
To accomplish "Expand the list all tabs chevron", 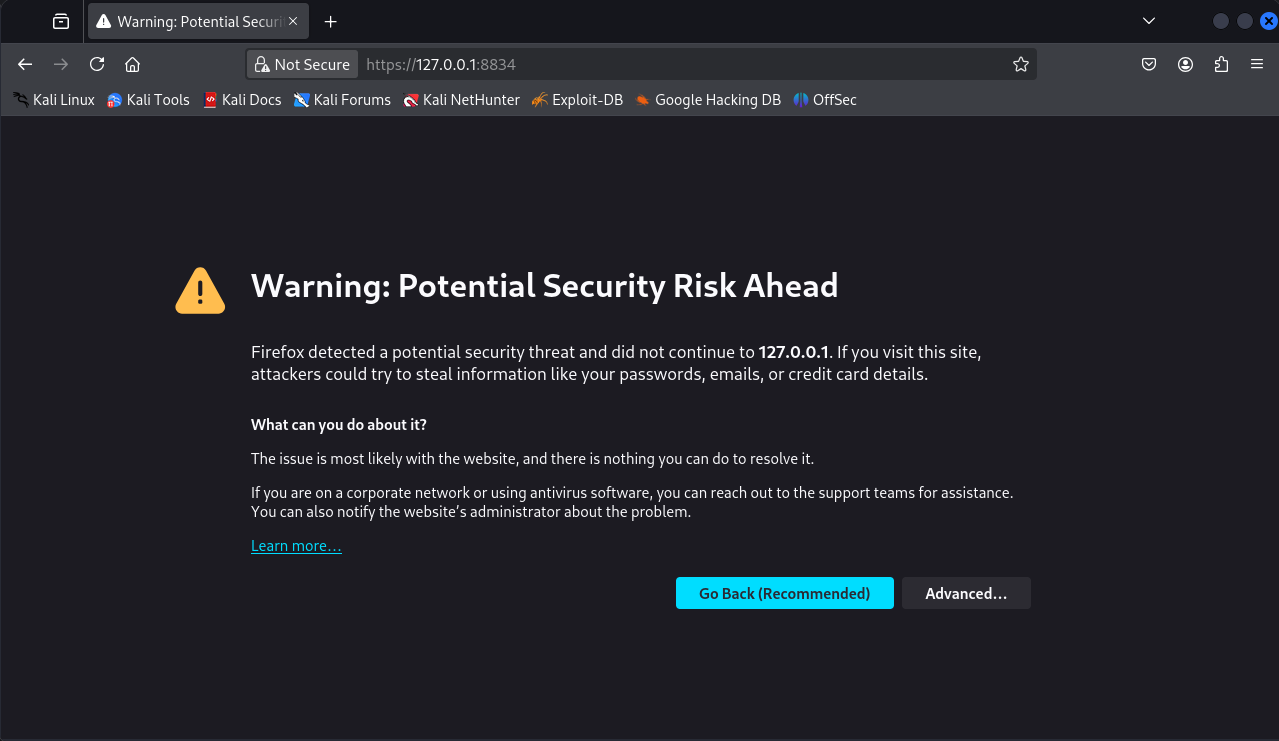I will coord(1149,21).
